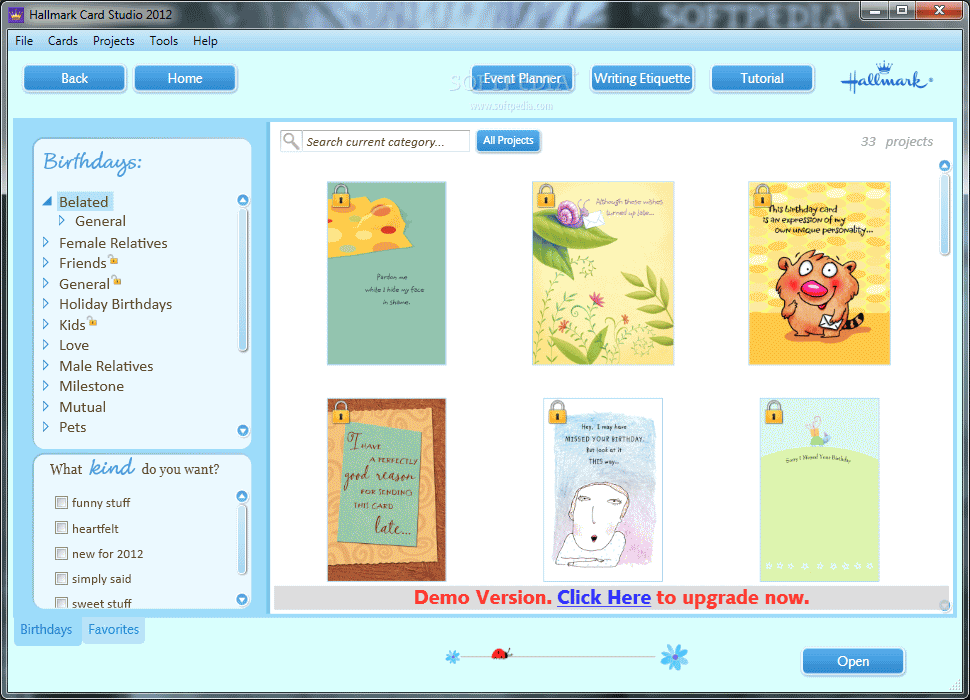Open the Writing Etiquette guide
Screen dimensions: 970x700
[x=642, y=79]
